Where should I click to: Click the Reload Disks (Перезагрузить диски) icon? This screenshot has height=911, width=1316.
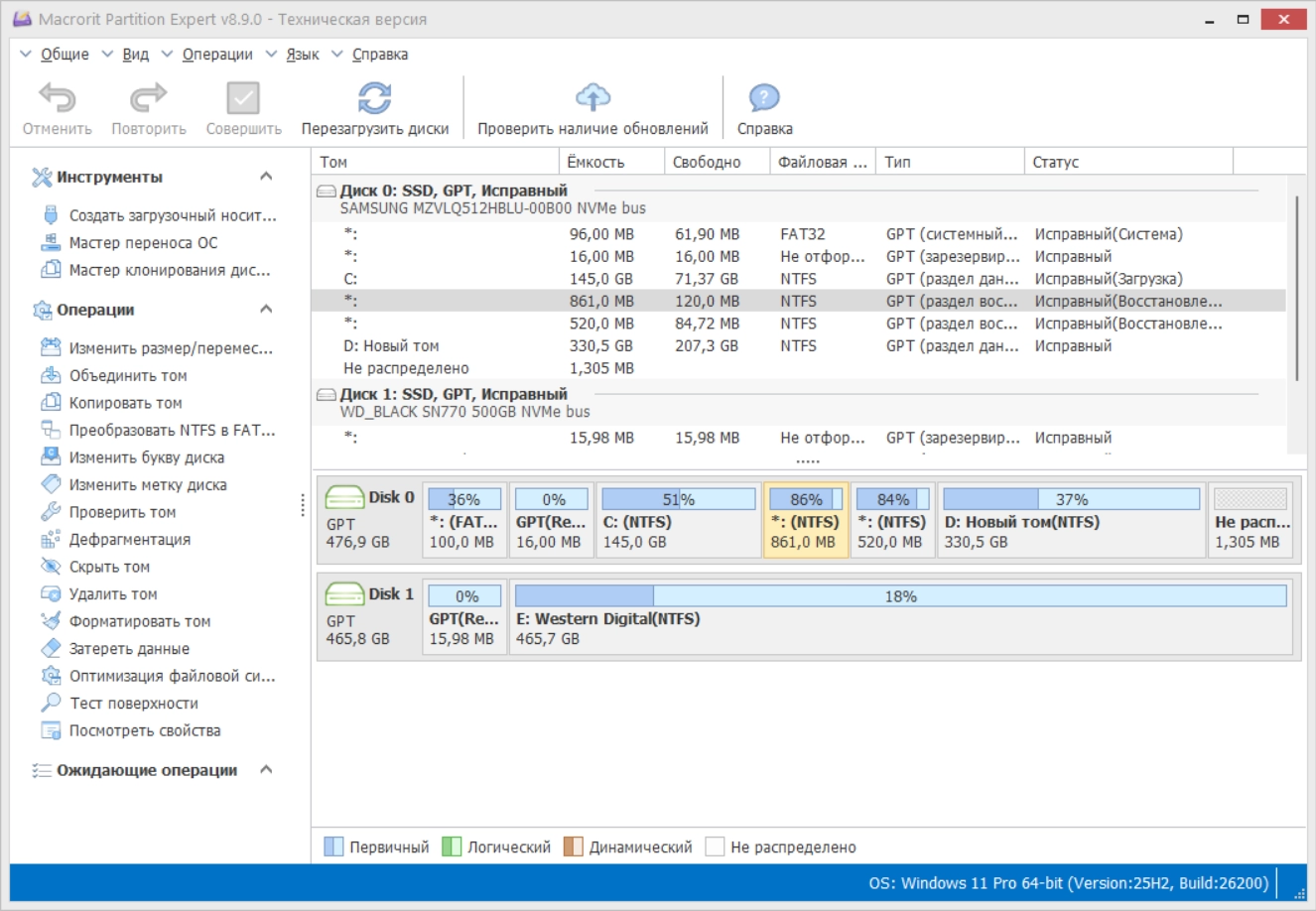tap(374, 98)
